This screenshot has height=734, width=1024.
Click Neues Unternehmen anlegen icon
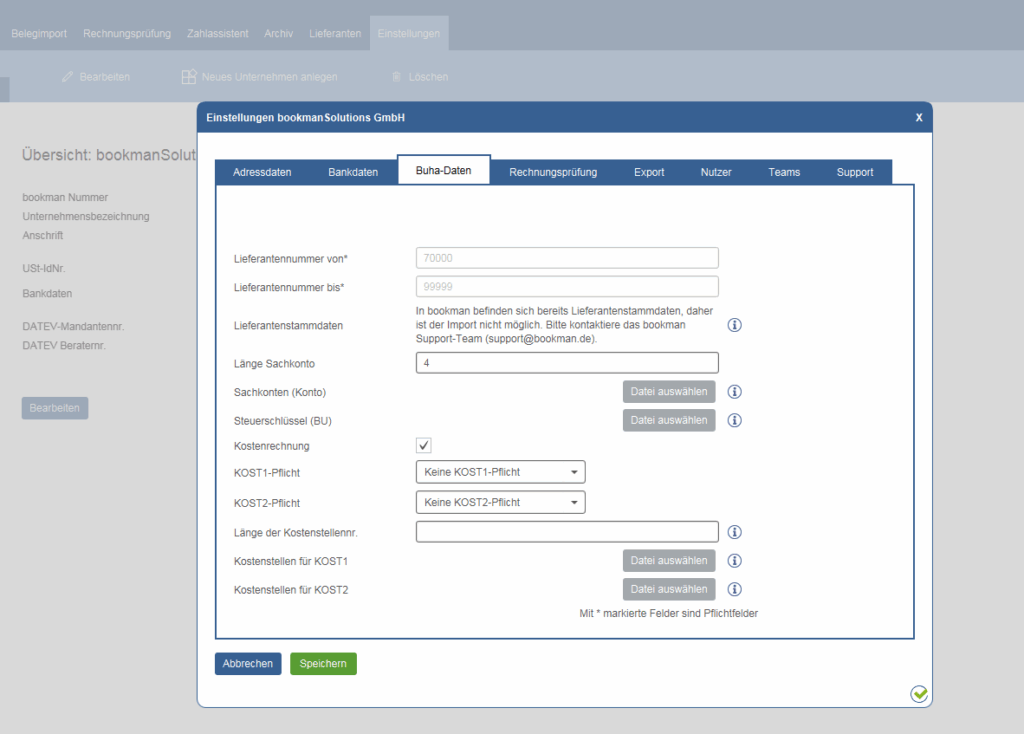point(189,77)
